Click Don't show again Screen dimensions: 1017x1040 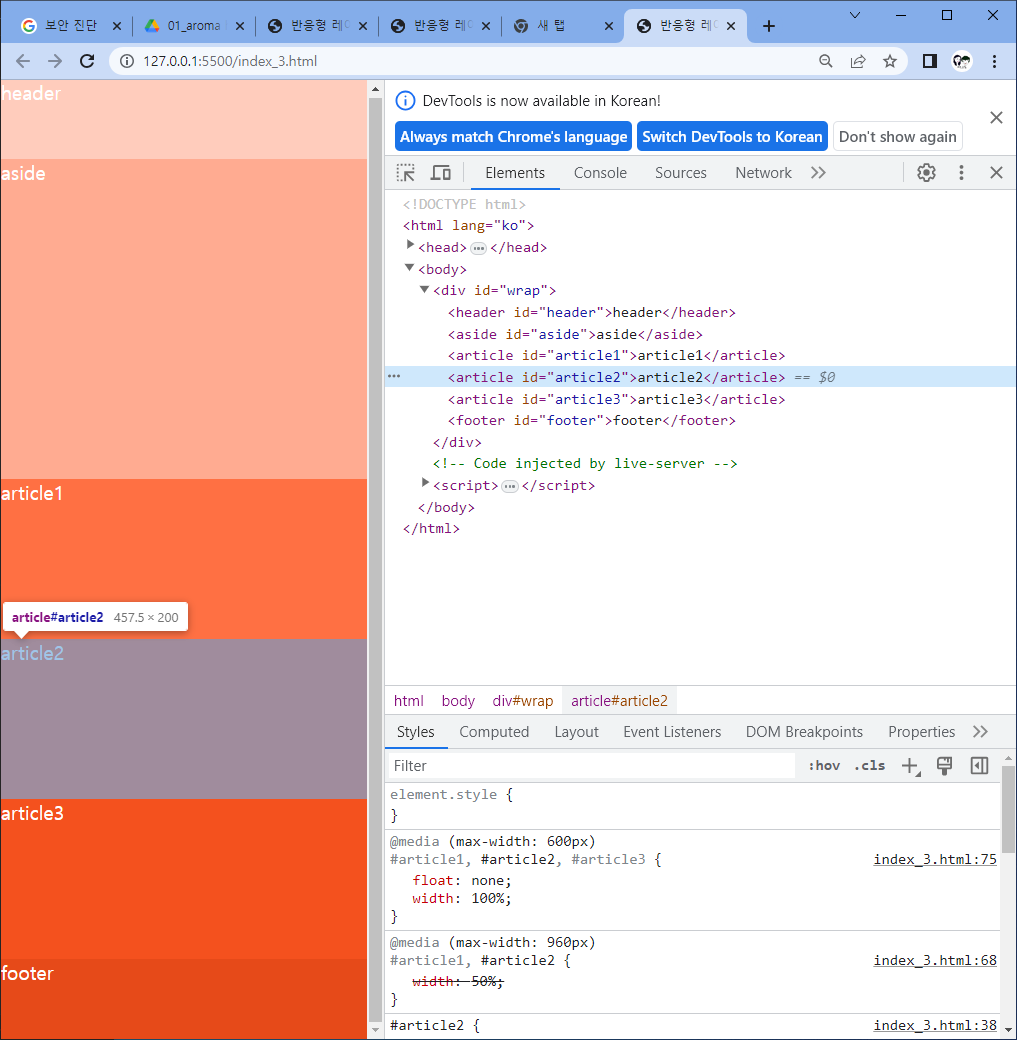coord(897,137)
